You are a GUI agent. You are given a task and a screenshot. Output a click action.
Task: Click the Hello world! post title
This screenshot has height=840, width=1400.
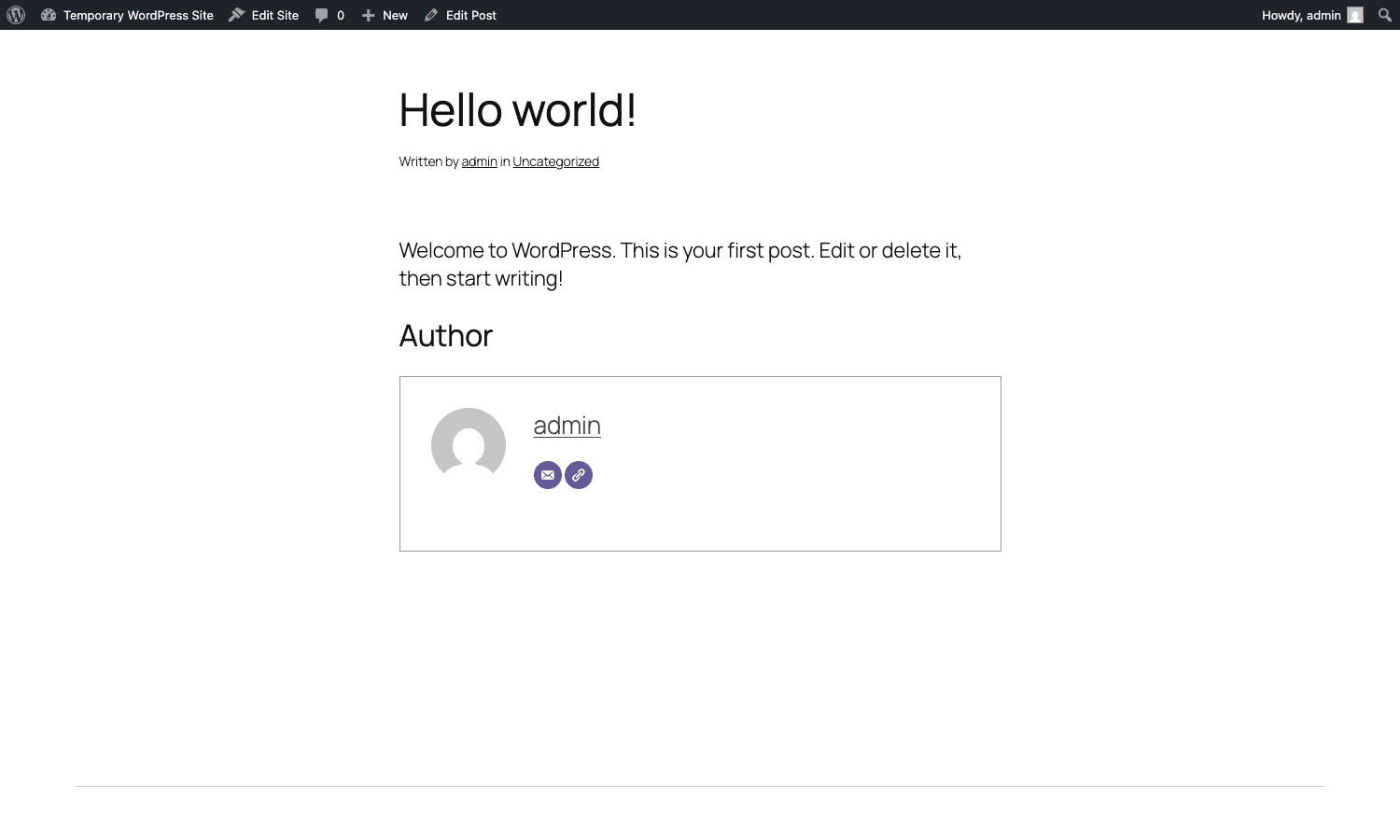click(518, 110)
